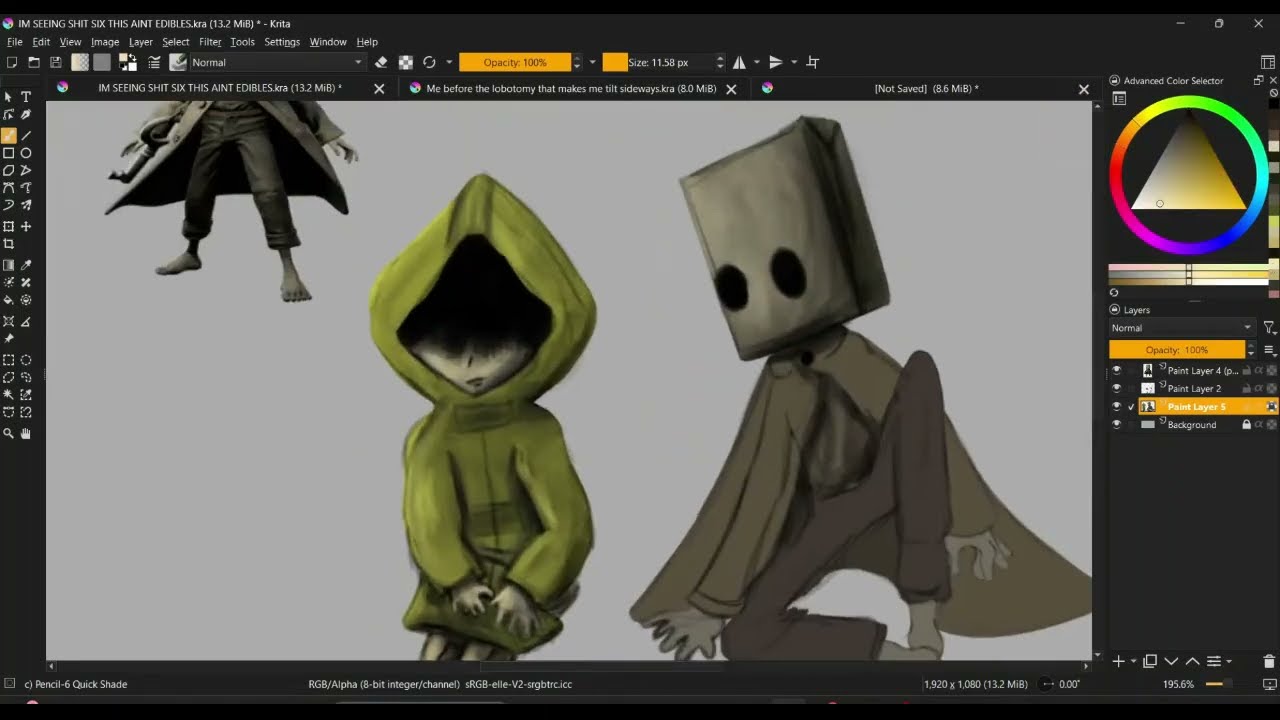Open the layer filter funnel dropdown
1280x720 pixels.
coord(1269,328)
